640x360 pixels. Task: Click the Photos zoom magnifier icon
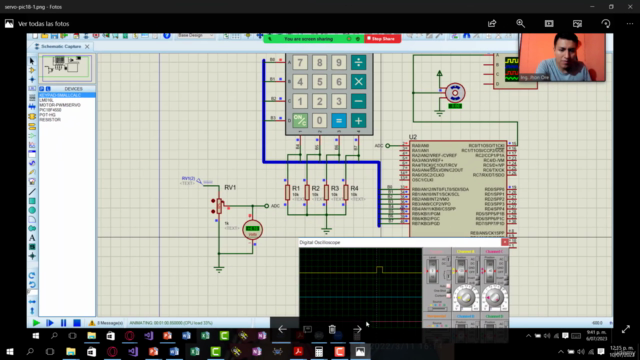coord(520,24)
